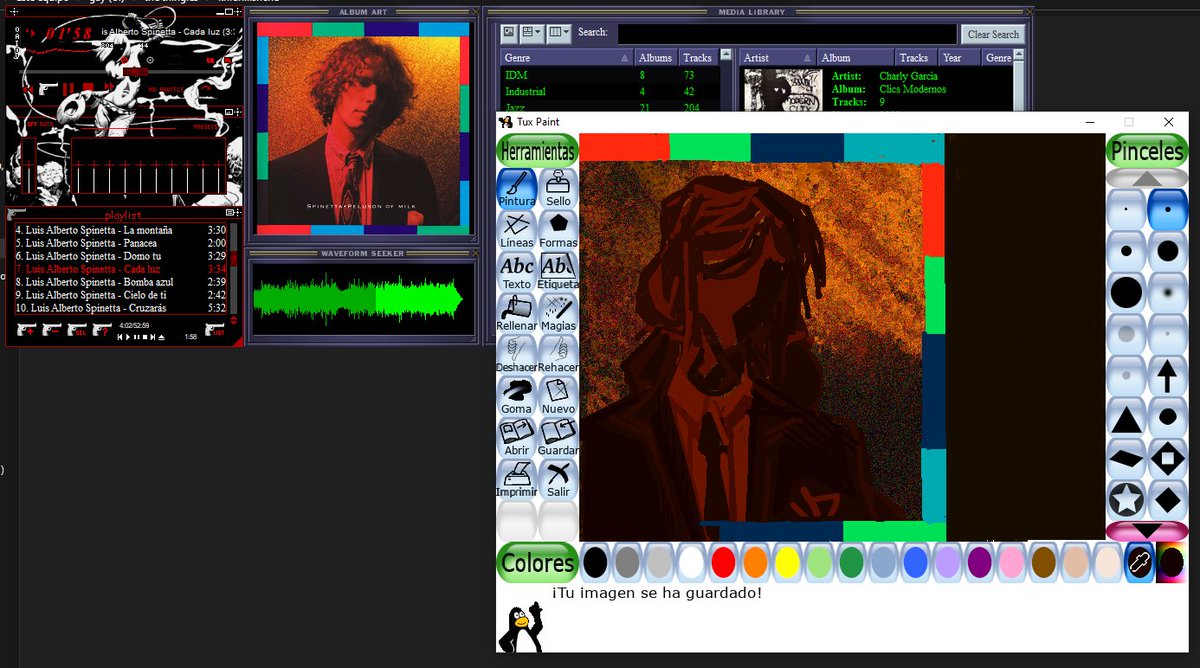The width and height of the screenshot is (1200, 668).
Task: Select the yellow color swatch
Action: coord(787,563)
